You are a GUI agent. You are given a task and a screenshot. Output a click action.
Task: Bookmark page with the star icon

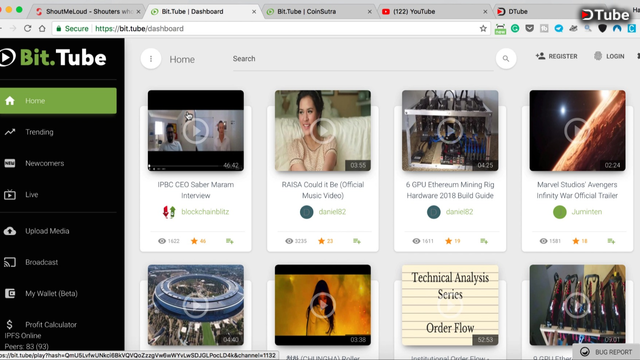pyautogui.click(x=483, y=29)
